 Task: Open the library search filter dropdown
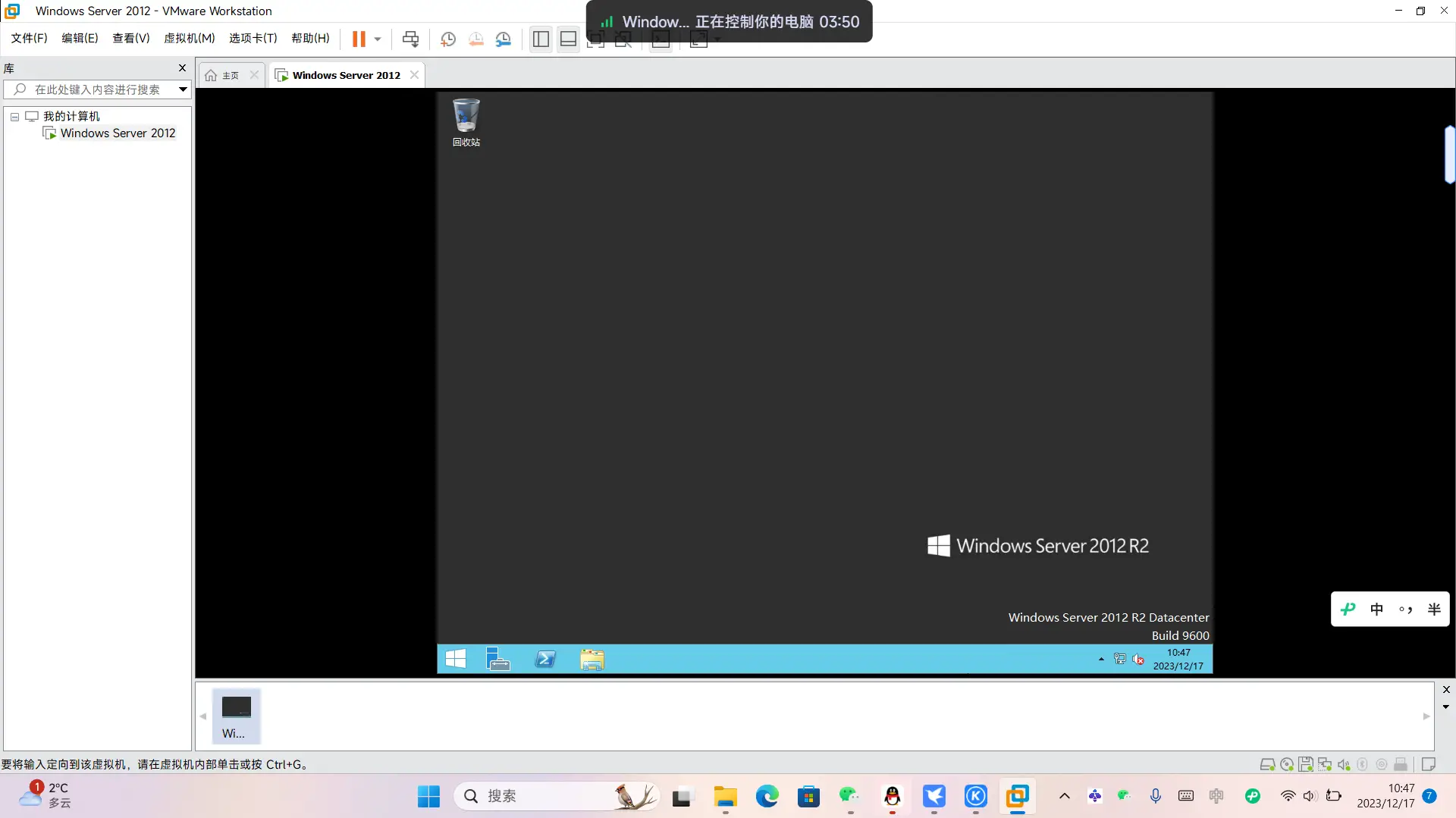pos(183,89)
